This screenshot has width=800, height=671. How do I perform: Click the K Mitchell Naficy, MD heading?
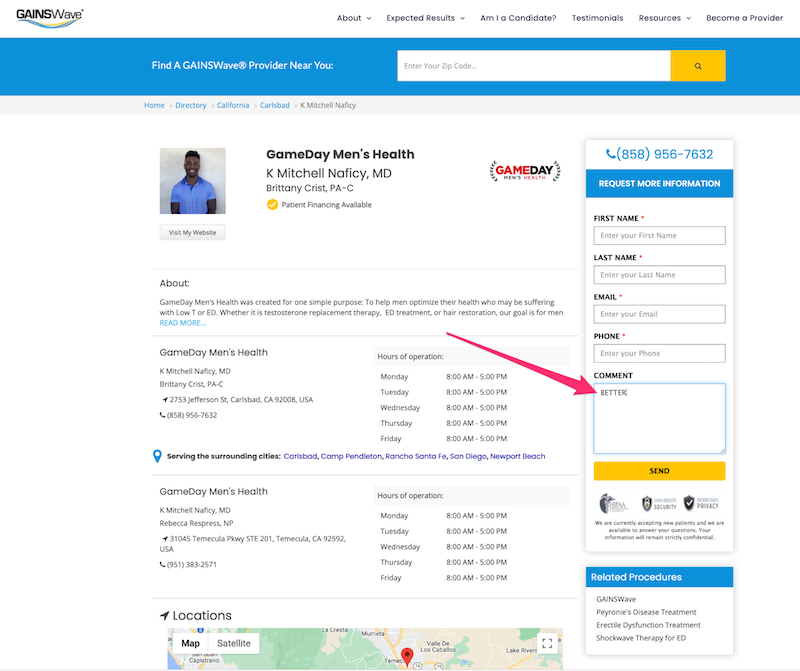click(329, 173)
